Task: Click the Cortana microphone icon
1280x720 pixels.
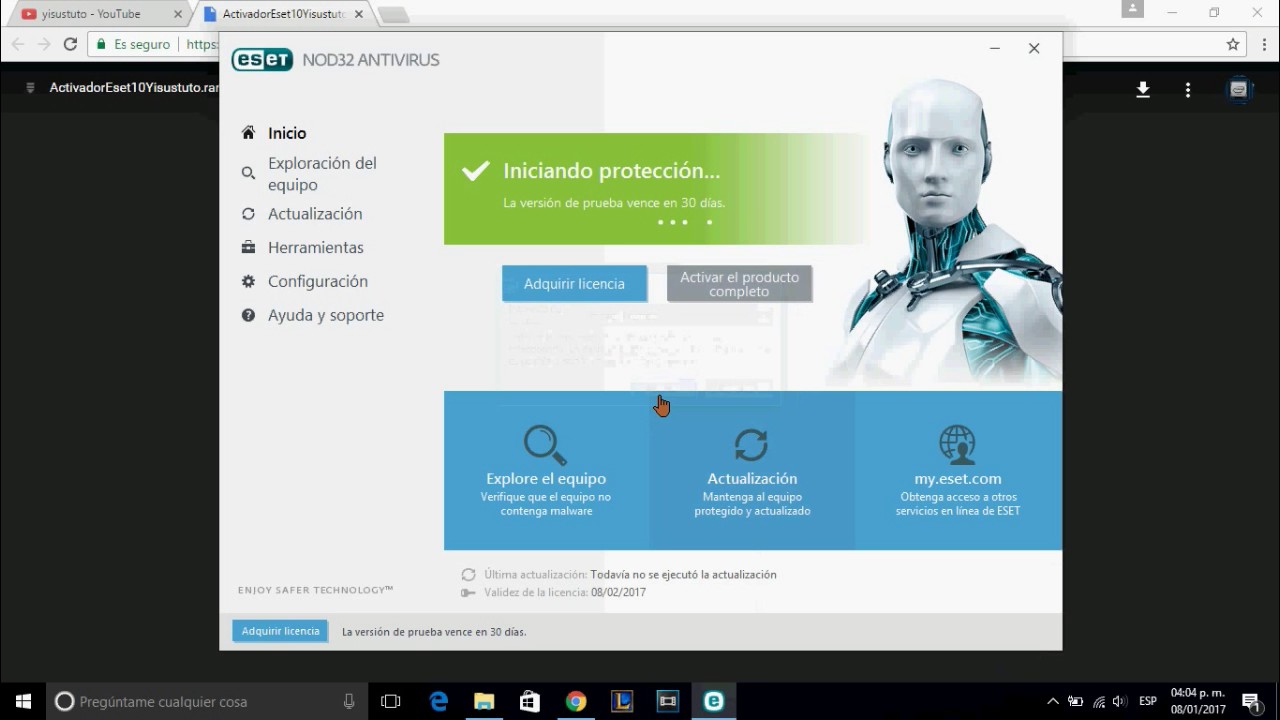Action: click(x=349, y=701)
